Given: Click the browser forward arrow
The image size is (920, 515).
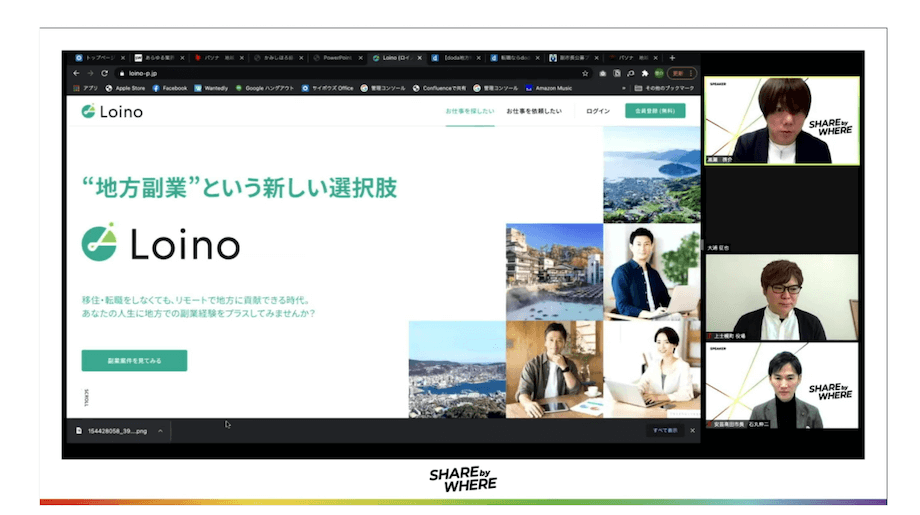Looking at the screenshot, I should click(90, 73).
